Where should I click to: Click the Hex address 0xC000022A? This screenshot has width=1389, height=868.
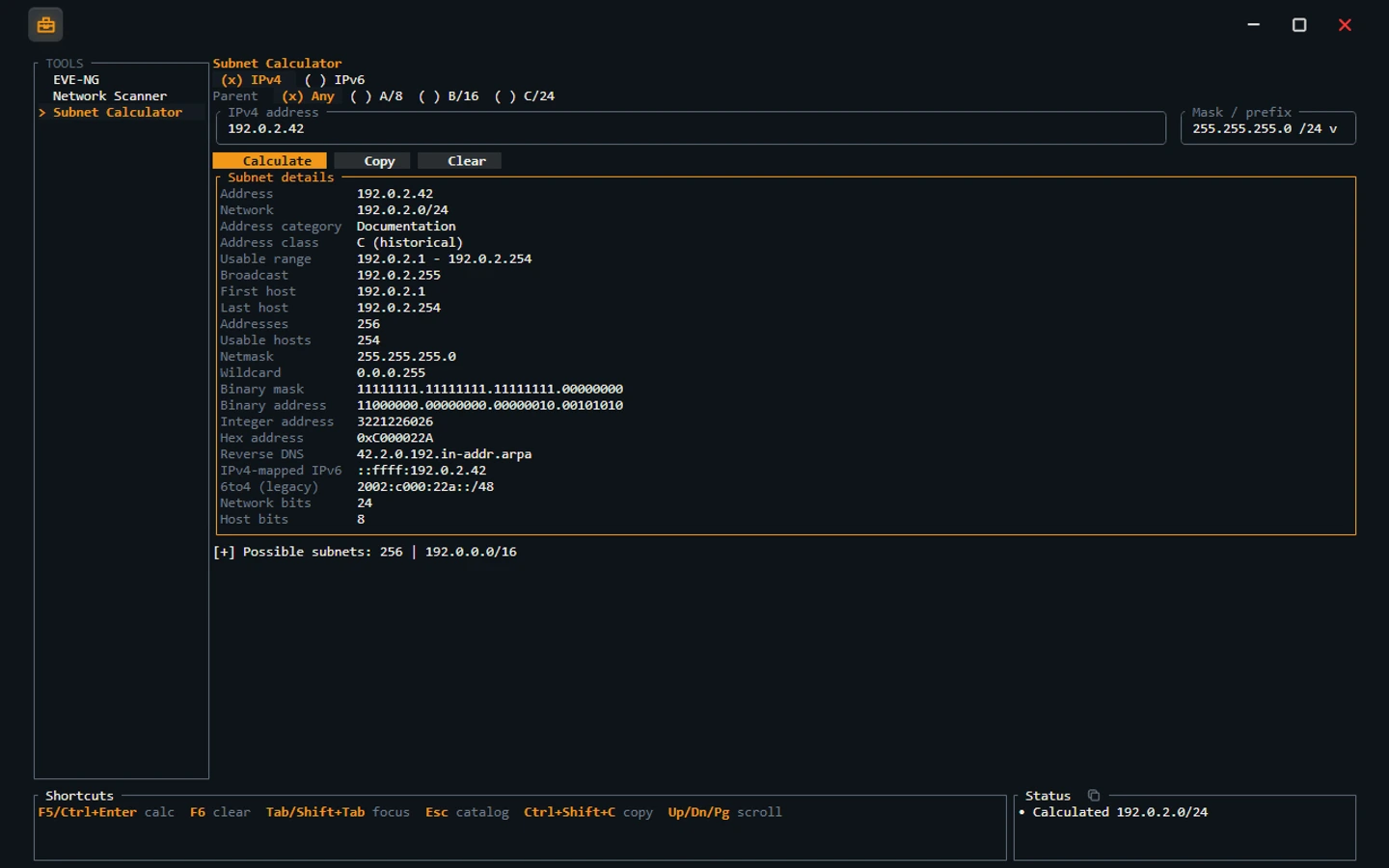[395, 438]
